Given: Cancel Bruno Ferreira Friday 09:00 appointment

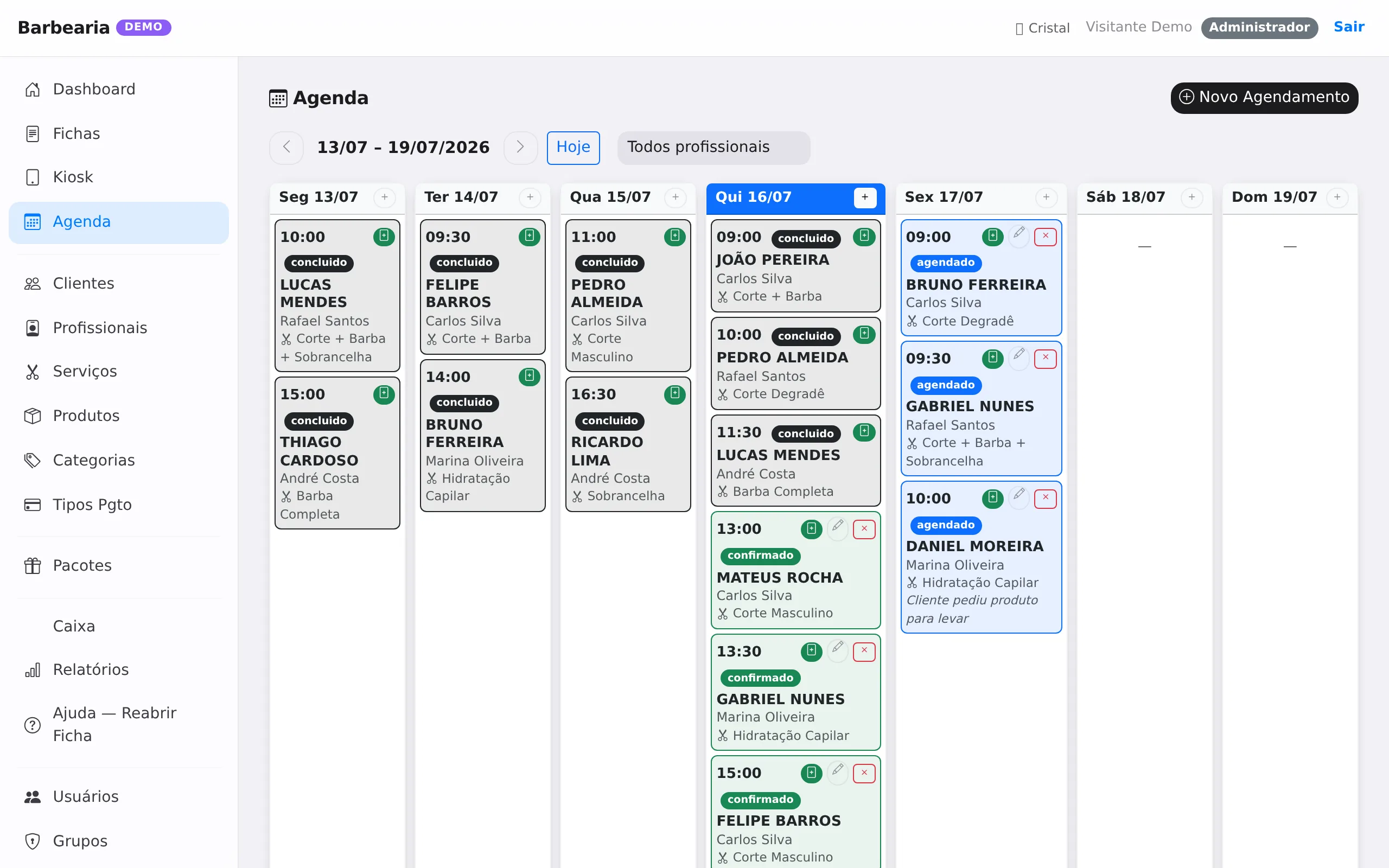Looking at the screenshot, I should tap(1045, 237).
